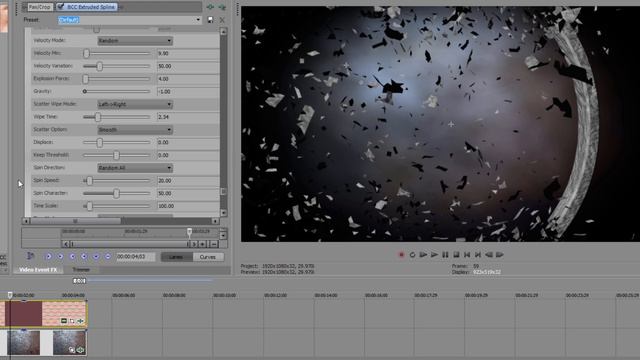Click the parameter panel scroll-right arrow
This screenshot has height=360, width=640.
pyautogui.click(x=216, y=221)
